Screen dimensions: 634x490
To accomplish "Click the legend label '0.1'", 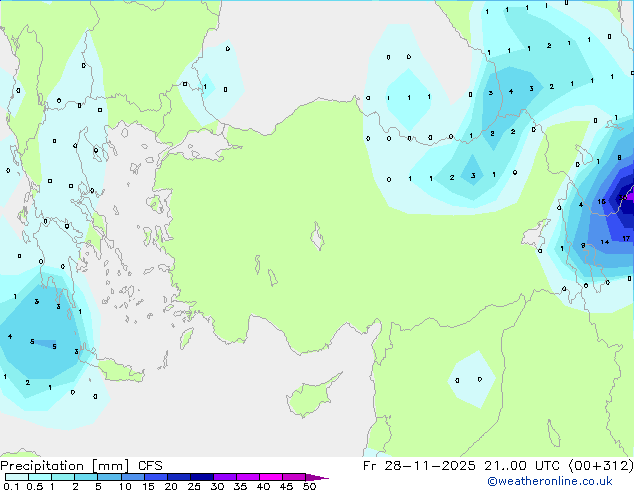I will coord(11,486).
